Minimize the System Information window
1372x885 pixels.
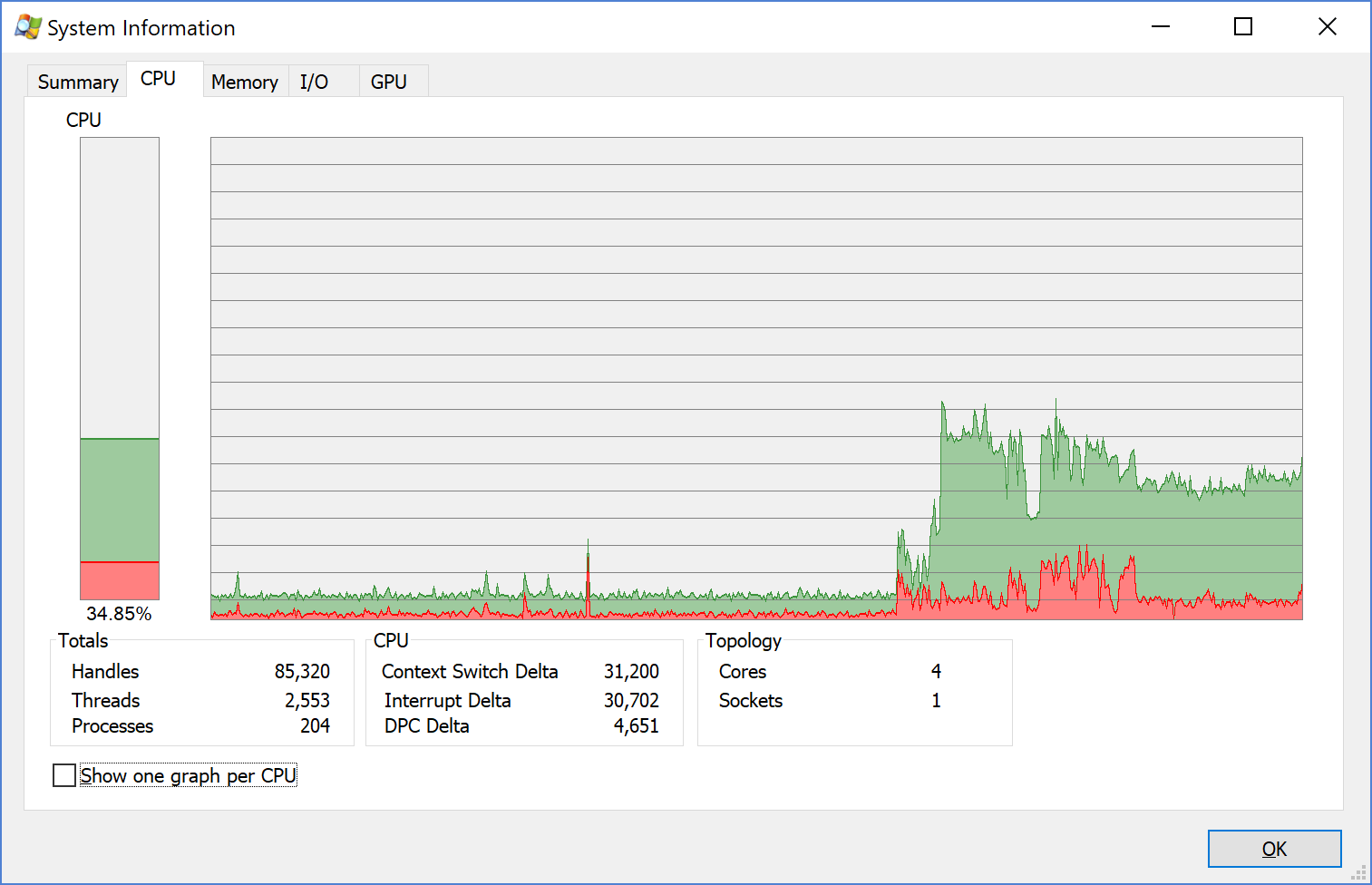point(1161,27)
